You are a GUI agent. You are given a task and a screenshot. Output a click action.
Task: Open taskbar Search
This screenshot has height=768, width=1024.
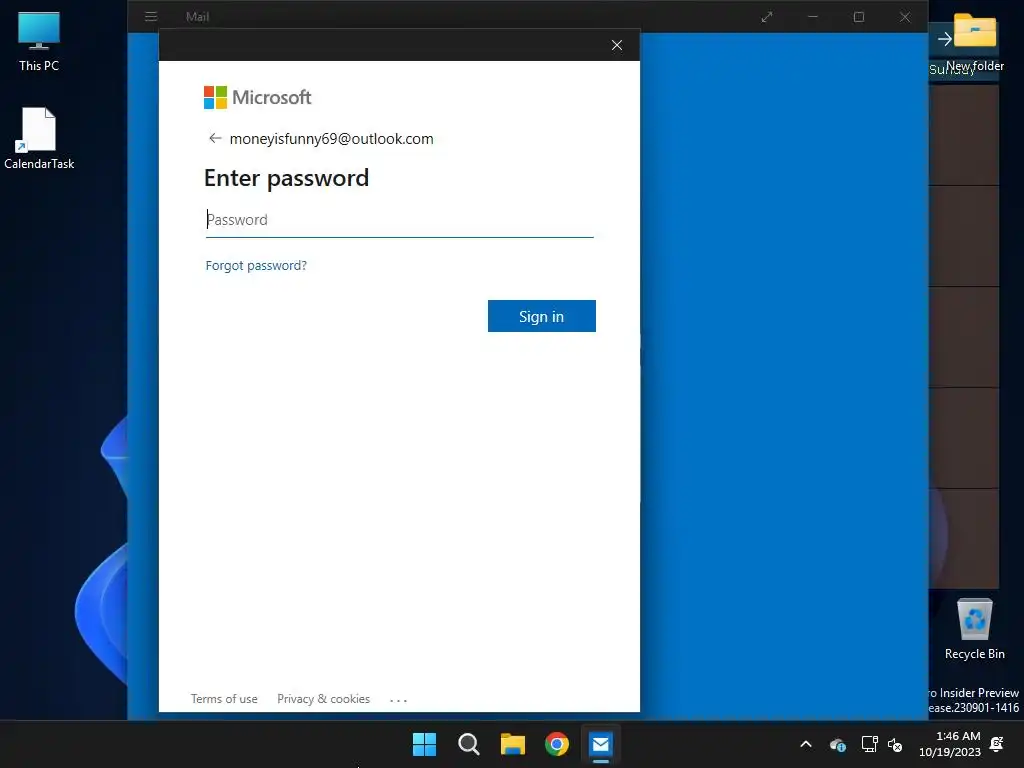pos(468,744)
